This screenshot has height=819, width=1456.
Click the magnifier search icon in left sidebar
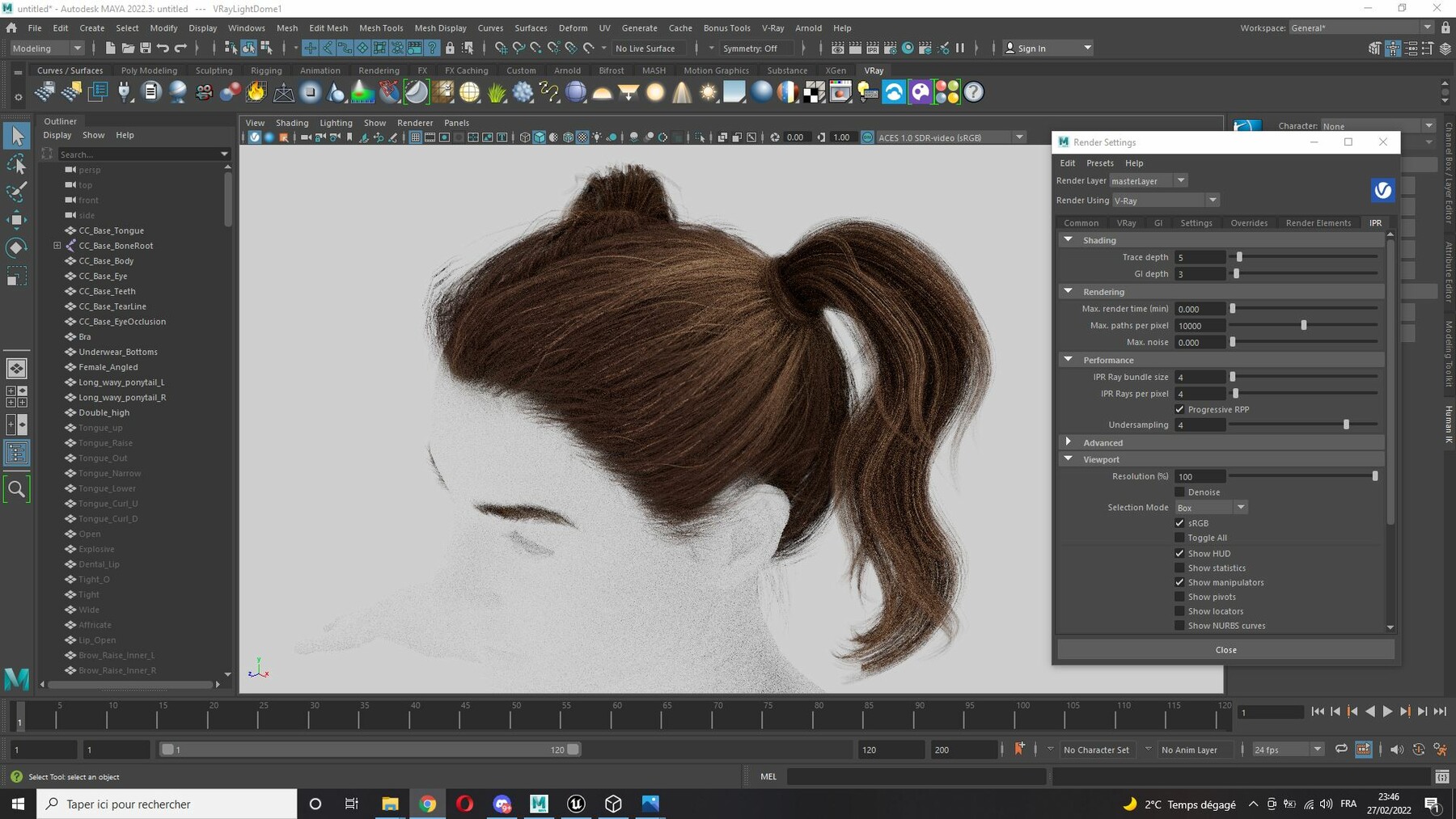click(16, 488)
